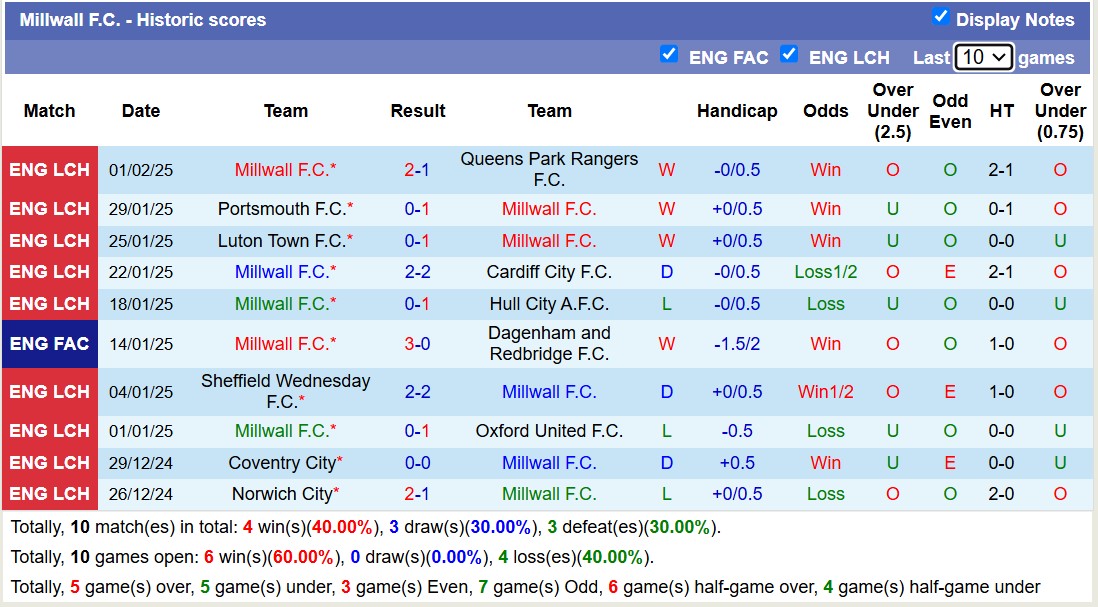The image size is (1098, 607).
Task: Open Portsmouth F.C. team page
Action: pyautogui.click(x=282, y=209)
